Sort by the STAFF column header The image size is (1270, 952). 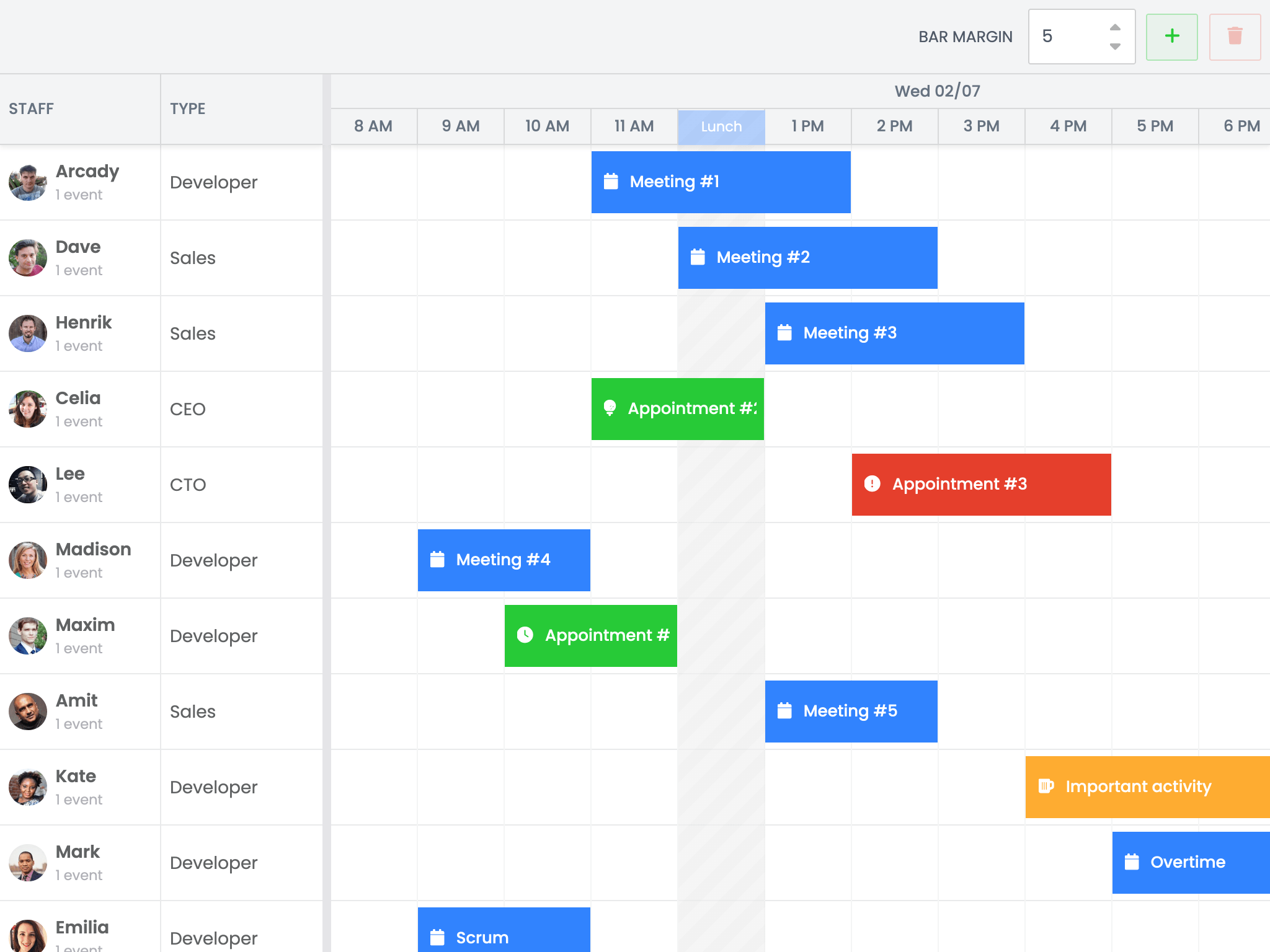31,109
